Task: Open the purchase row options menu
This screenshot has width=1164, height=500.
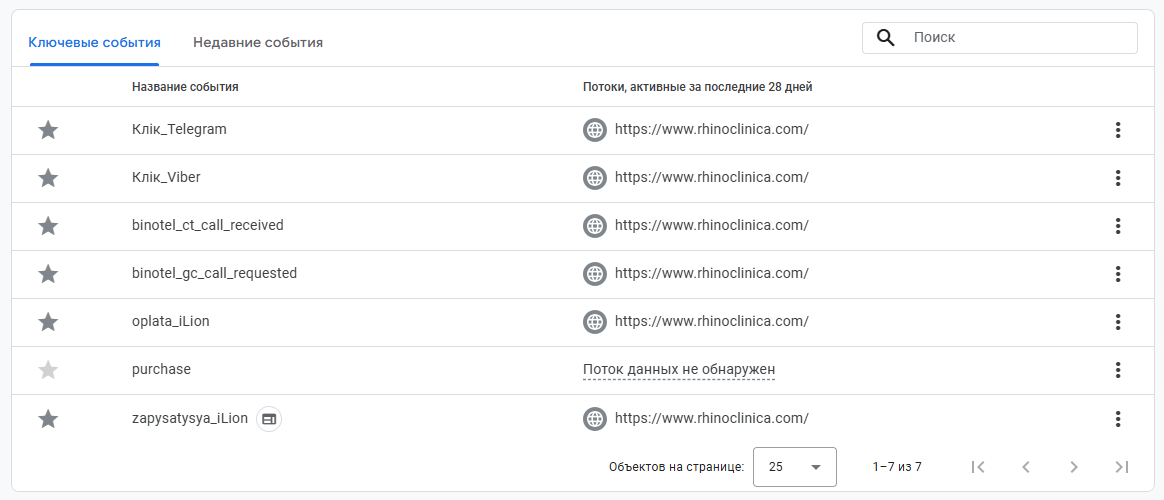Action: (1118, 370)
